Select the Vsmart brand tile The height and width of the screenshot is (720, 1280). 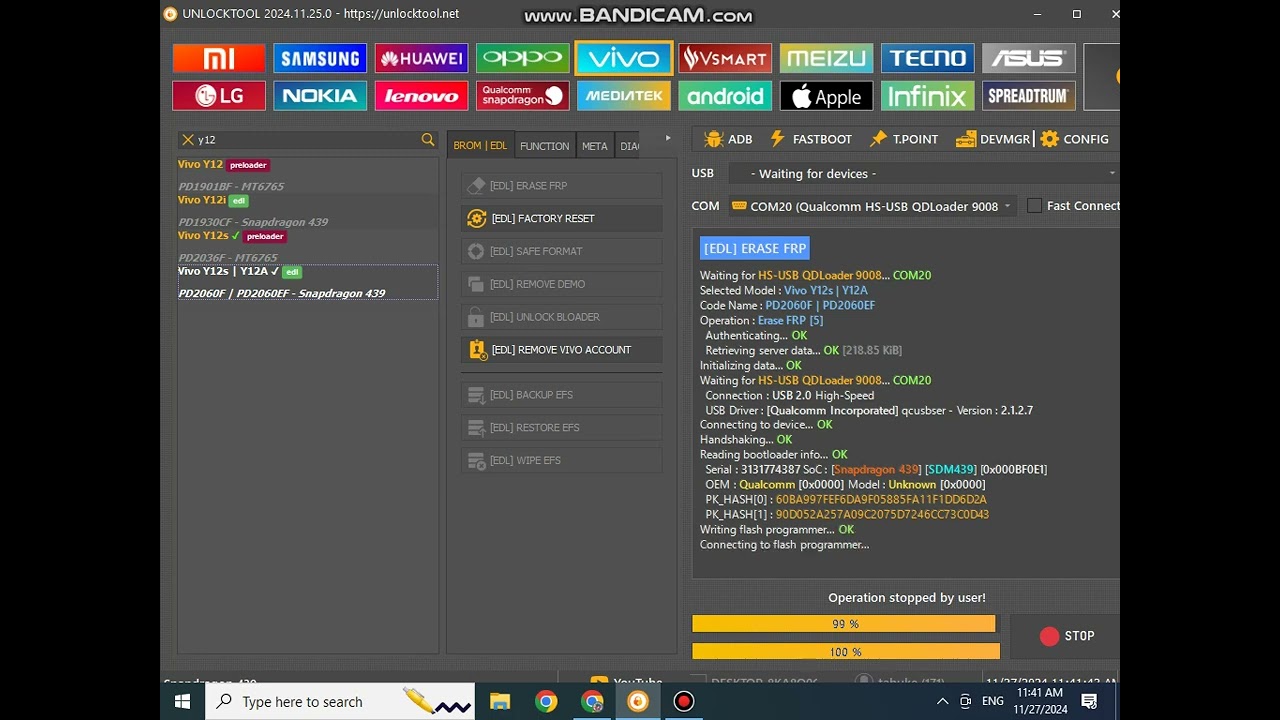(x=725, y=58)
